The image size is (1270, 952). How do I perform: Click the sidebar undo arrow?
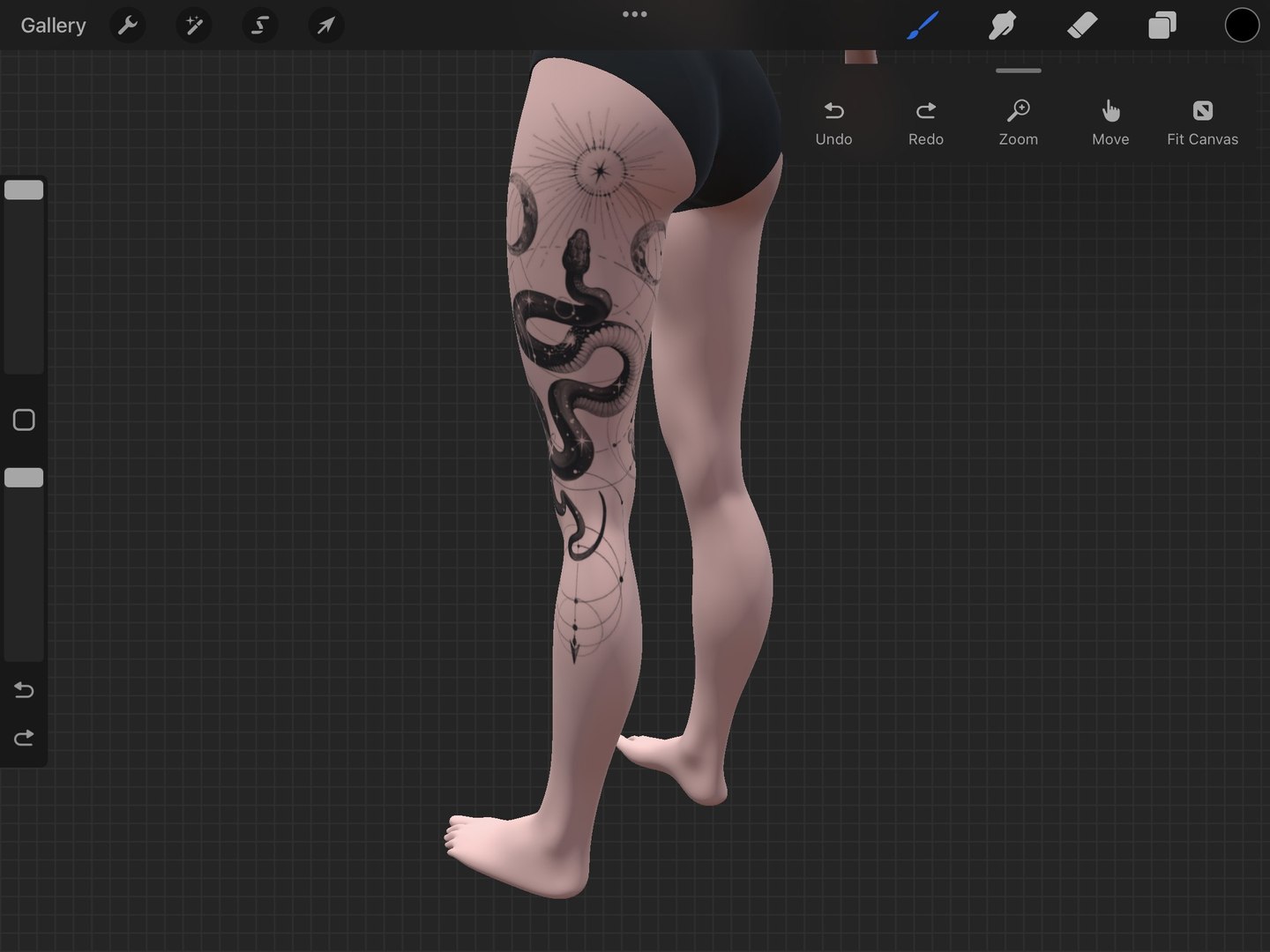pyautogui.click(x=24, y=689)
